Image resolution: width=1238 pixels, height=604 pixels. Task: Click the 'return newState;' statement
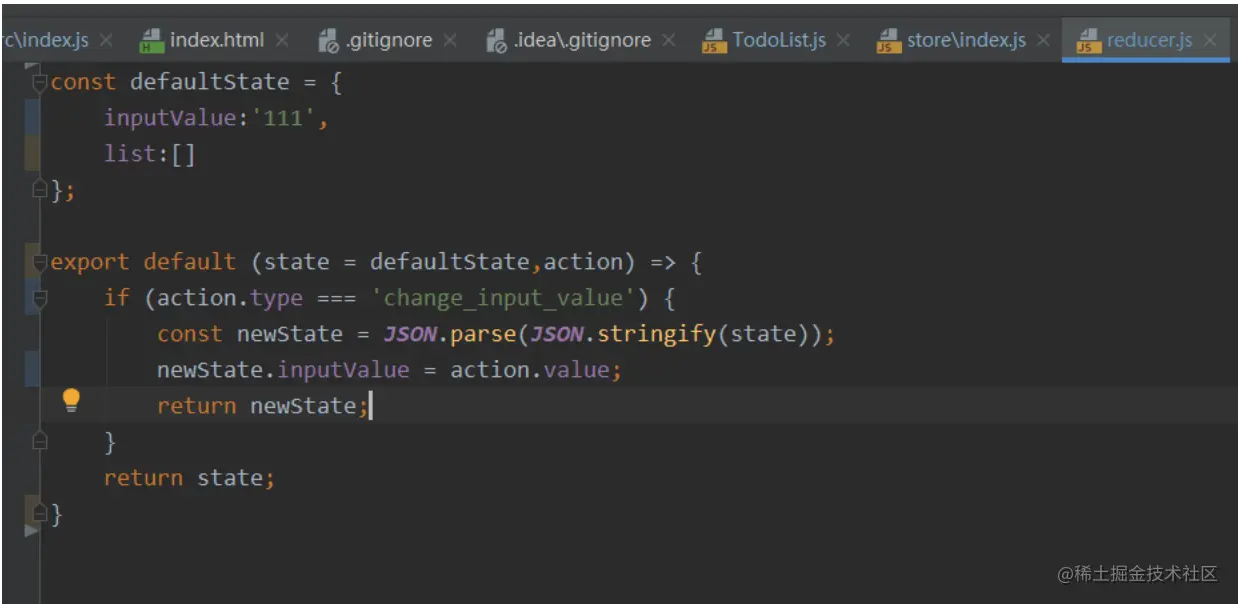pos(263,406)
